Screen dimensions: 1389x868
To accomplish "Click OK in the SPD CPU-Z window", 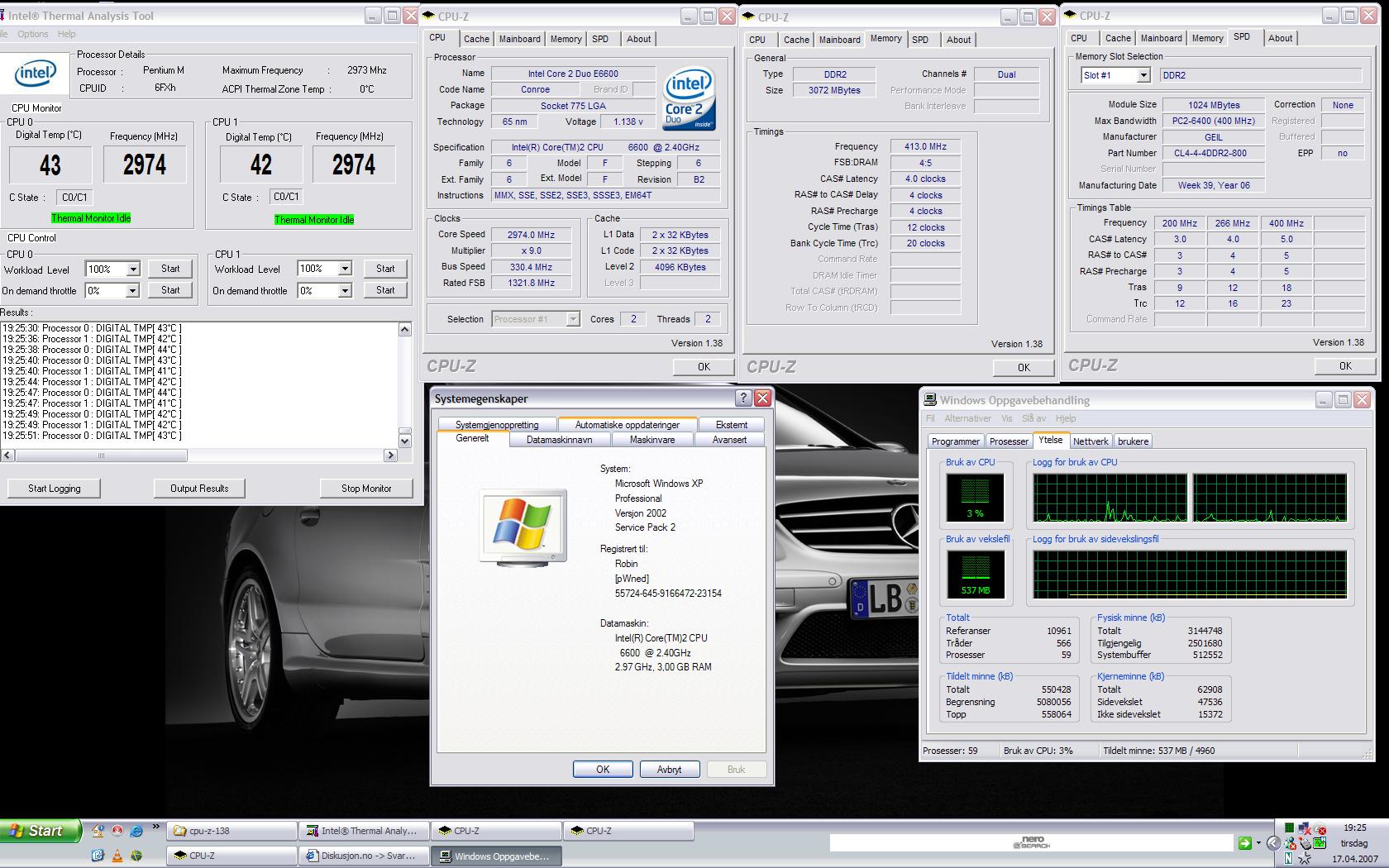I will click(x=1345, y=366).
